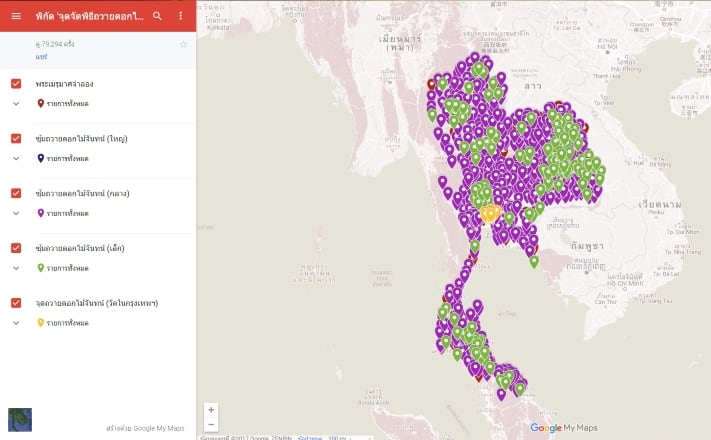Hide the ซุ้มถวายดอกไม้จันทน์ (เล็ก) layer
Viewport: 711px width, 440px height.
click(x=16, y=248)
